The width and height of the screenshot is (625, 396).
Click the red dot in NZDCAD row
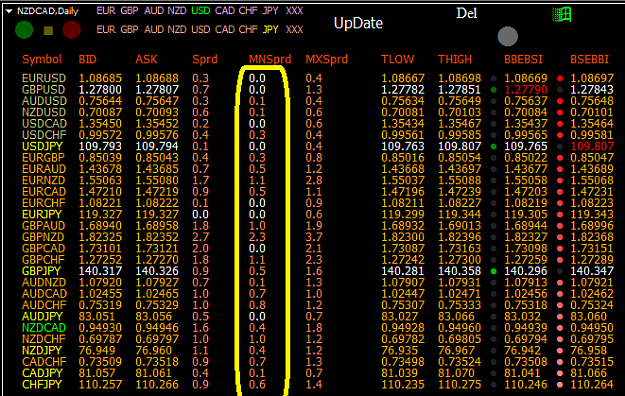[560, 328]
